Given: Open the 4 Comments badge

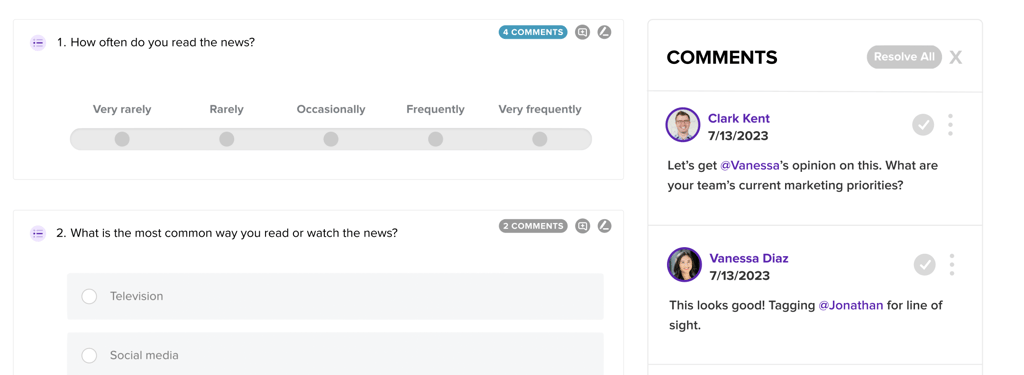Looking at the screenshot, I should click(x=533, y=32).
